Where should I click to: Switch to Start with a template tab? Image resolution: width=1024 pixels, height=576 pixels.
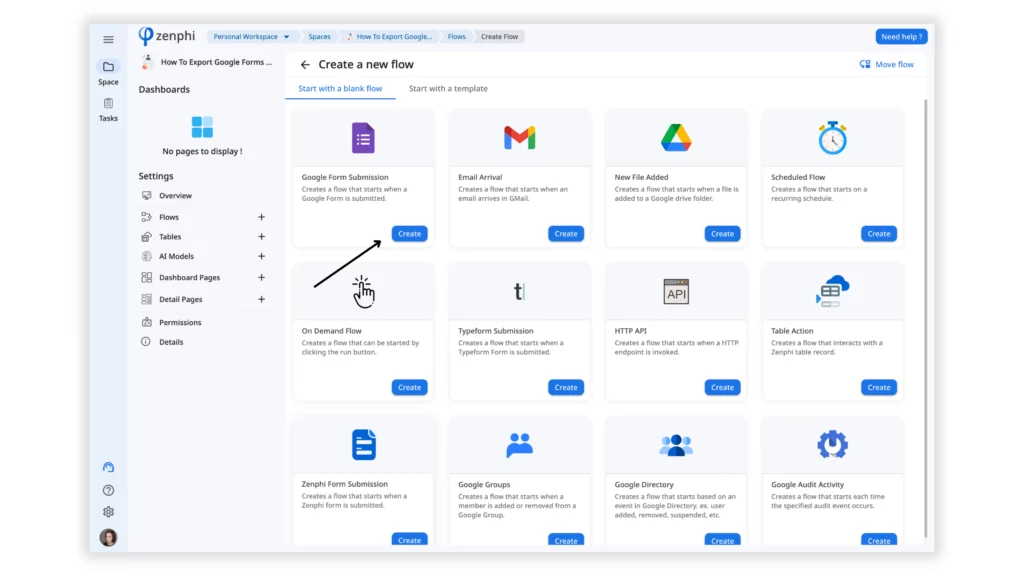point(448,89)
